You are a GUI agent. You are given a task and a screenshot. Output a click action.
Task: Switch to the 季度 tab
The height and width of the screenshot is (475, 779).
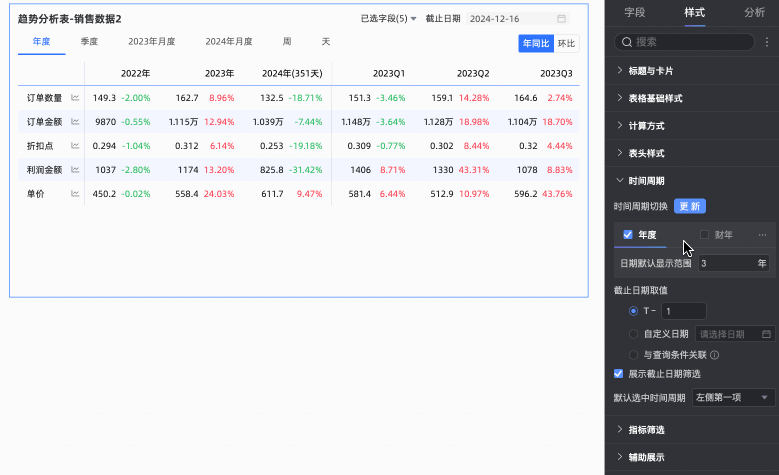tap(89, 42)
